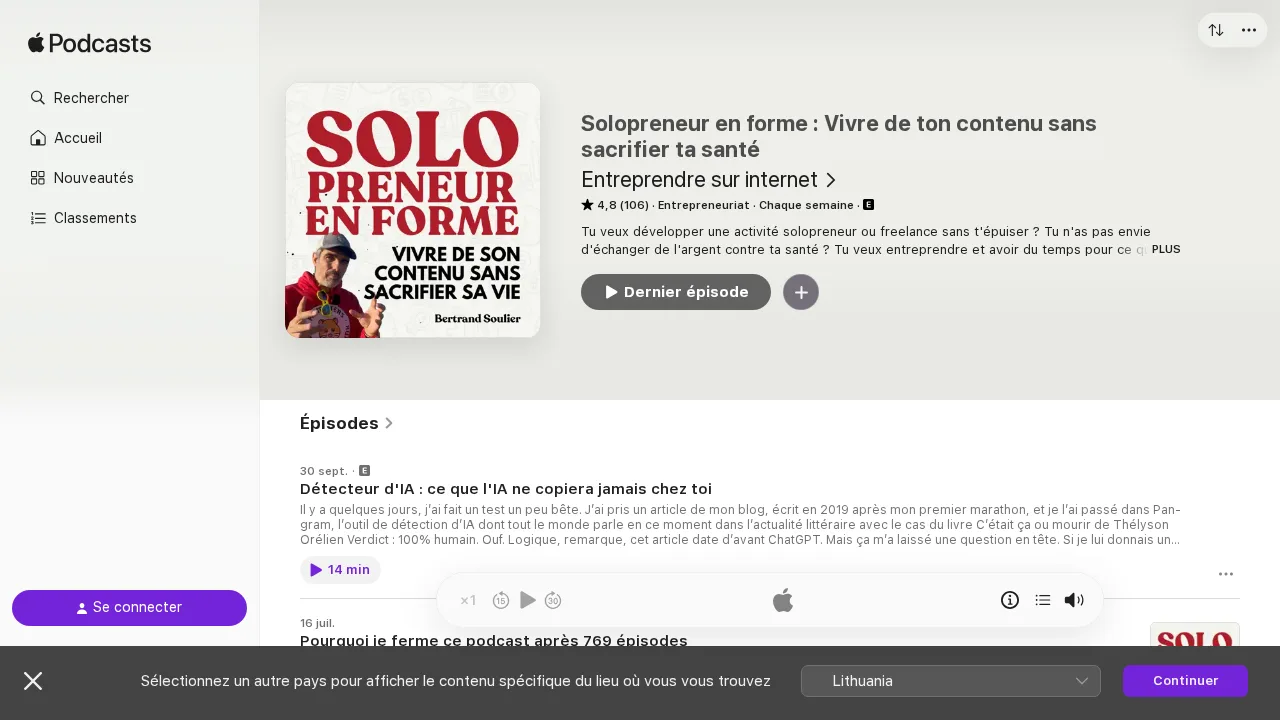Show episode info in player
The width and height of the screenshot is (1280, 720).
coord(1010,600)
